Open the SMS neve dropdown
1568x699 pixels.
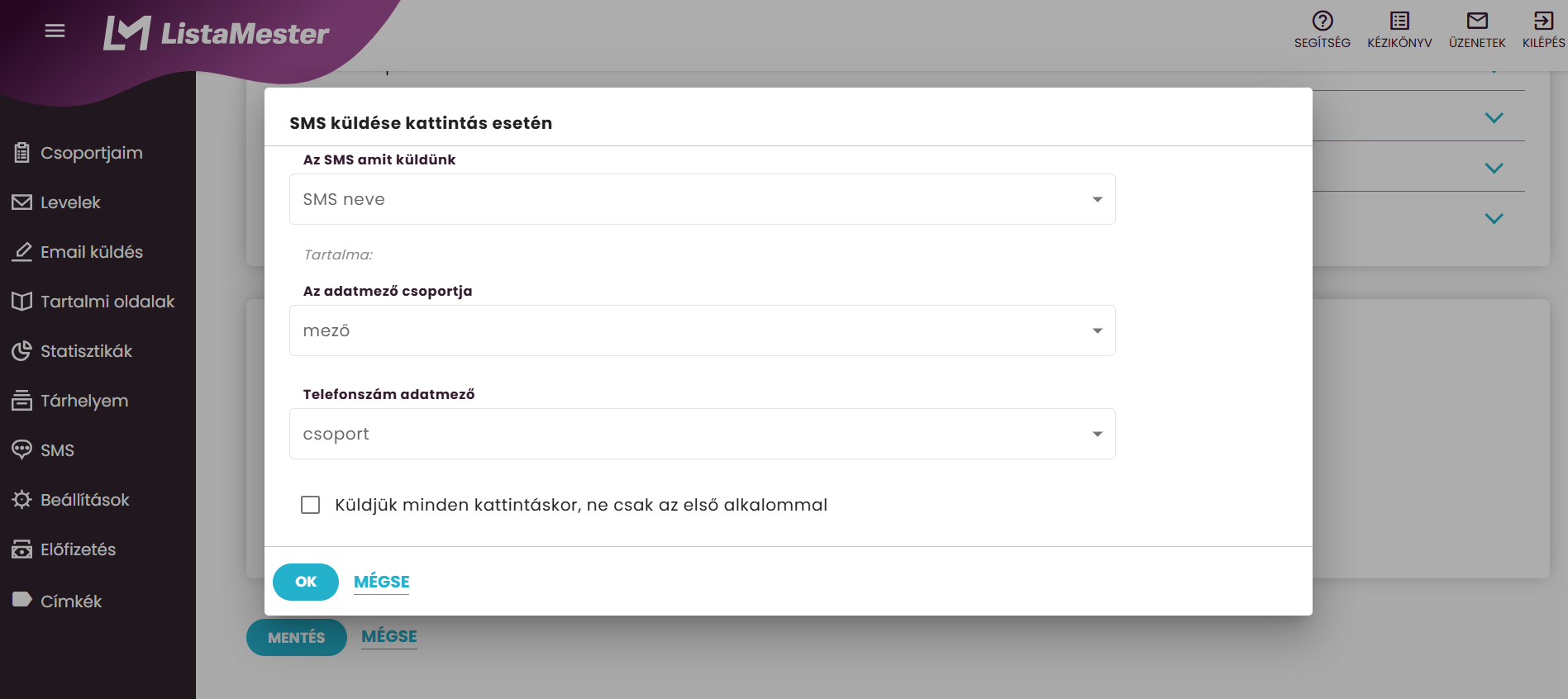[702, 199]
